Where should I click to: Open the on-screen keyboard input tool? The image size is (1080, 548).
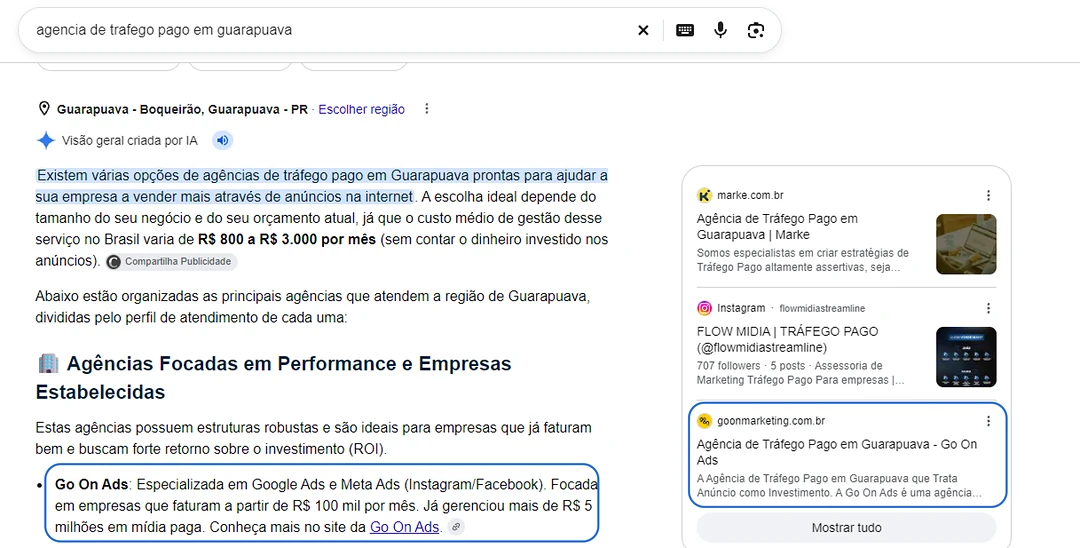(685, 30)
